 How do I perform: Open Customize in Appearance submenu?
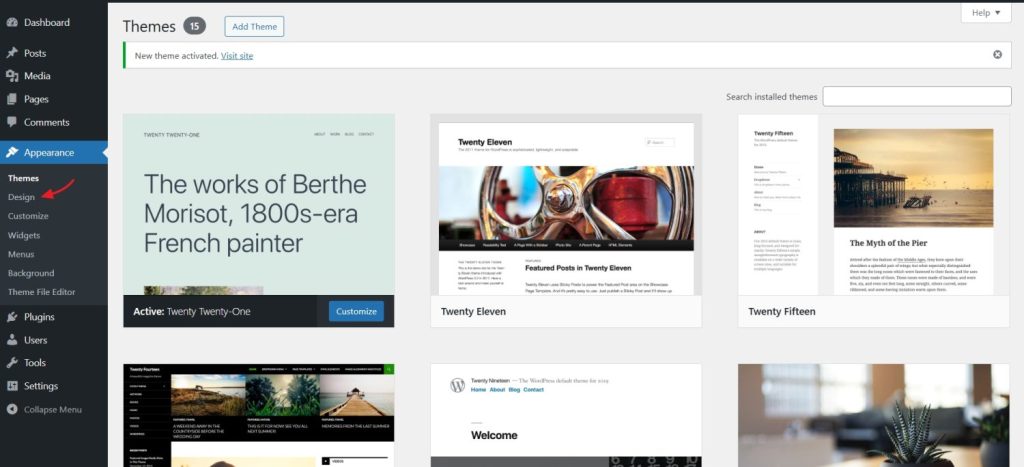[28, 216]
